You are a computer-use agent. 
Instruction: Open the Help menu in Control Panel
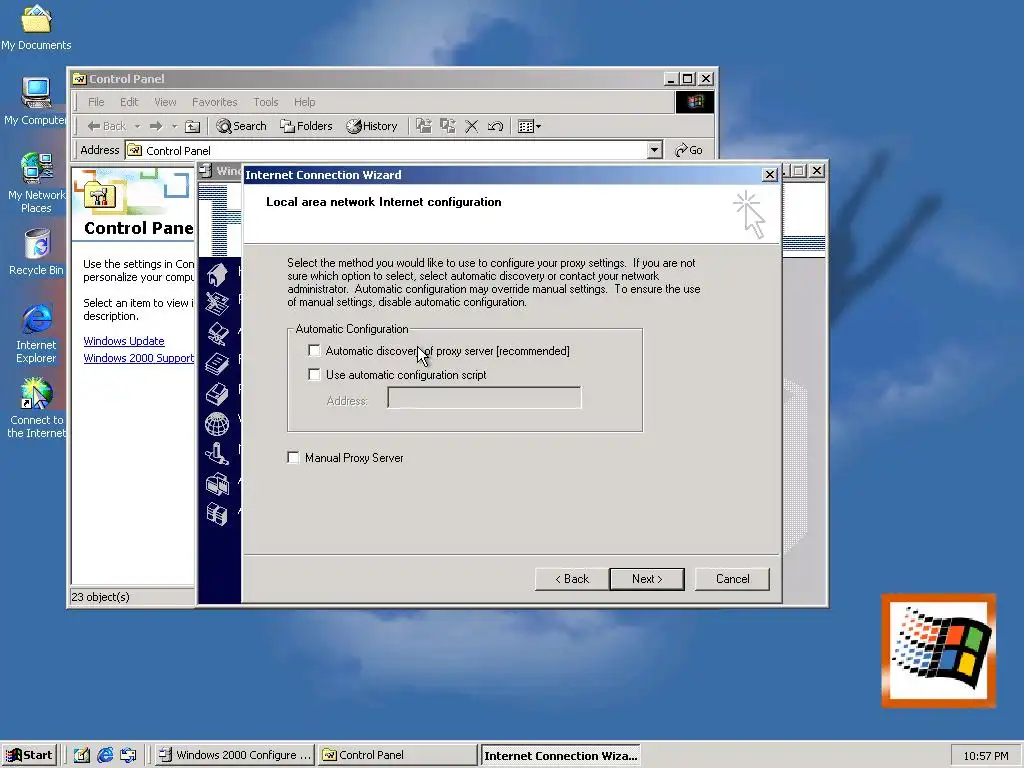click(304, 102)
